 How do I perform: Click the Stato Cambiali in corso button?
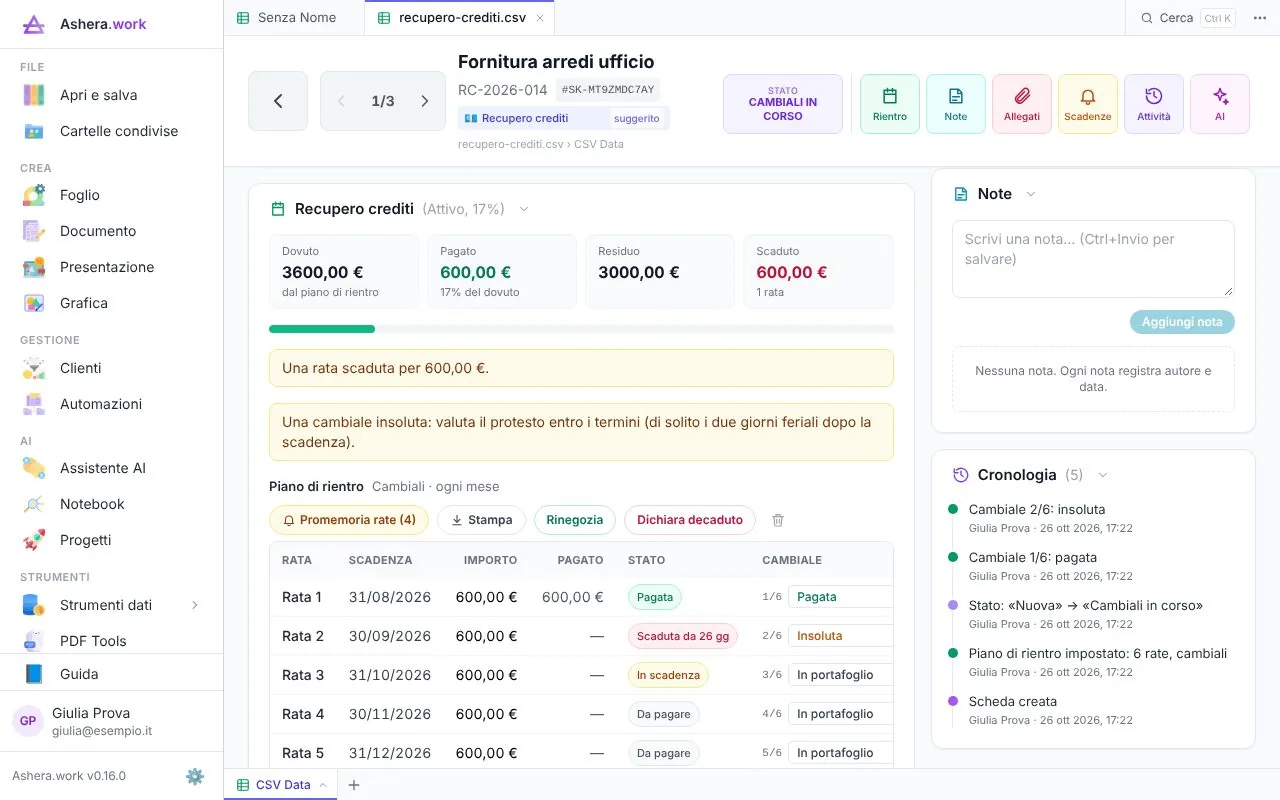[x=783, y=104]
